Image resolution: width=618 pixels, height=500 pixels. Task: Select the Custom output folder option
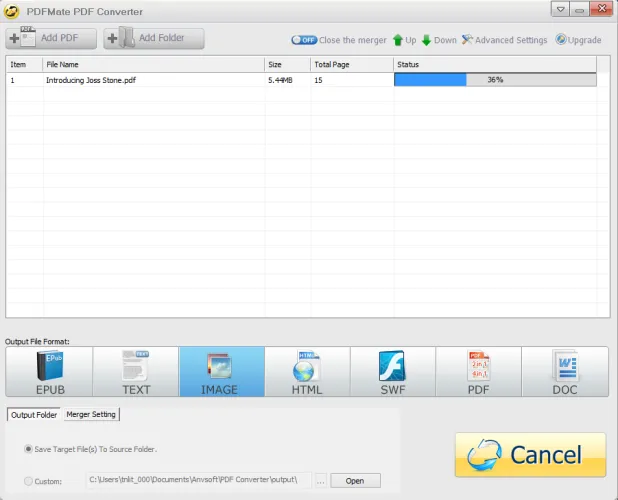(x=29, y=481)
